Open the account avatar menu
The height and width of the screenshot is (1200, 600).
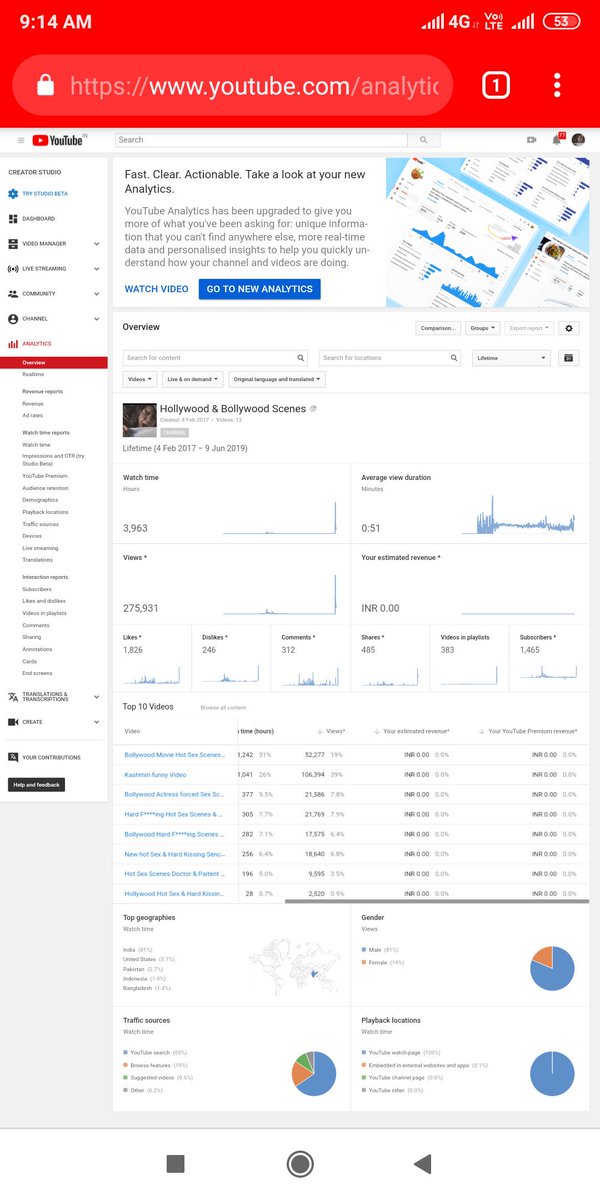click(x=578, y=140)
